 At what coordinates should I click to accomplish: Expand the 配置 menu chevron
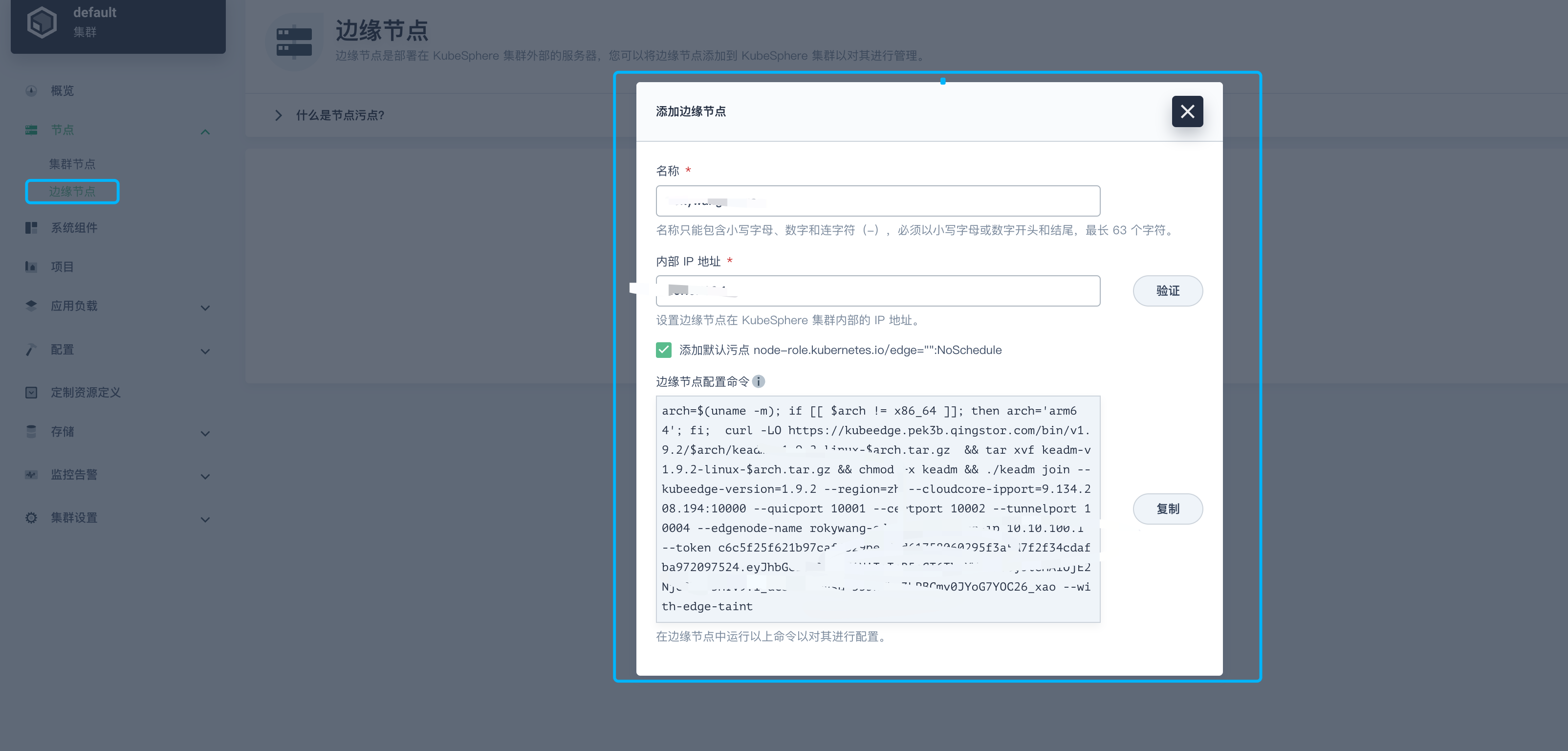click(205, 352)
